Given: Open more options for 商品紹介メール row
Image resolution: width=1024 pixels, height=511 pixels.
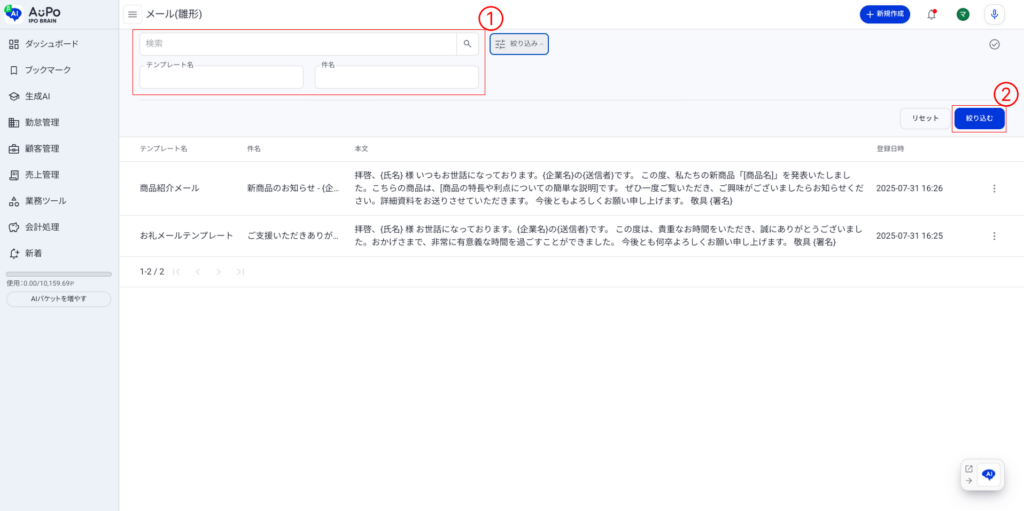Looking at the screenshot, I should tap(993, 188).
